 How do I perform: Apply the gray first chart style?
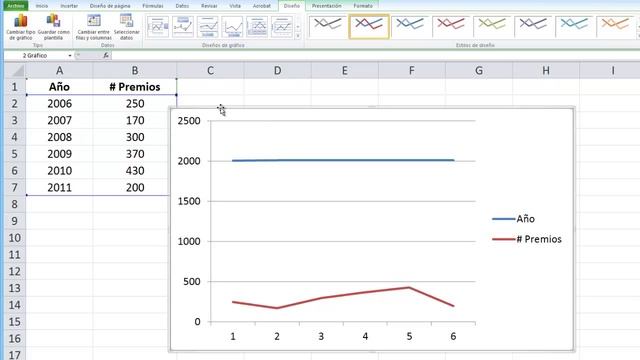pyautogui.click(x=328, y=26)
